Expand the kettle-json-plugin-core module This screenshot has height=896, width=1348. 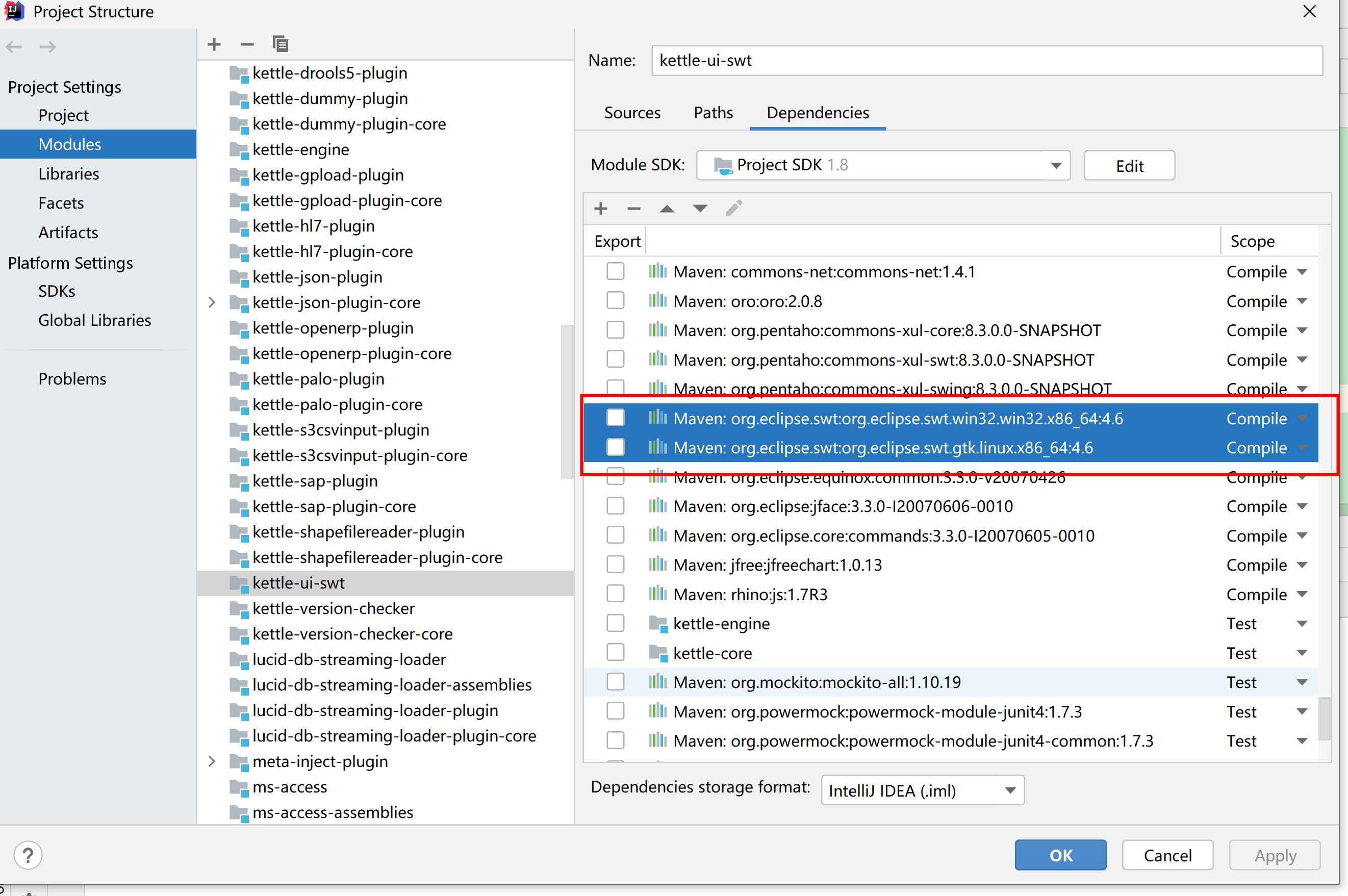click(x=212, y=302)
